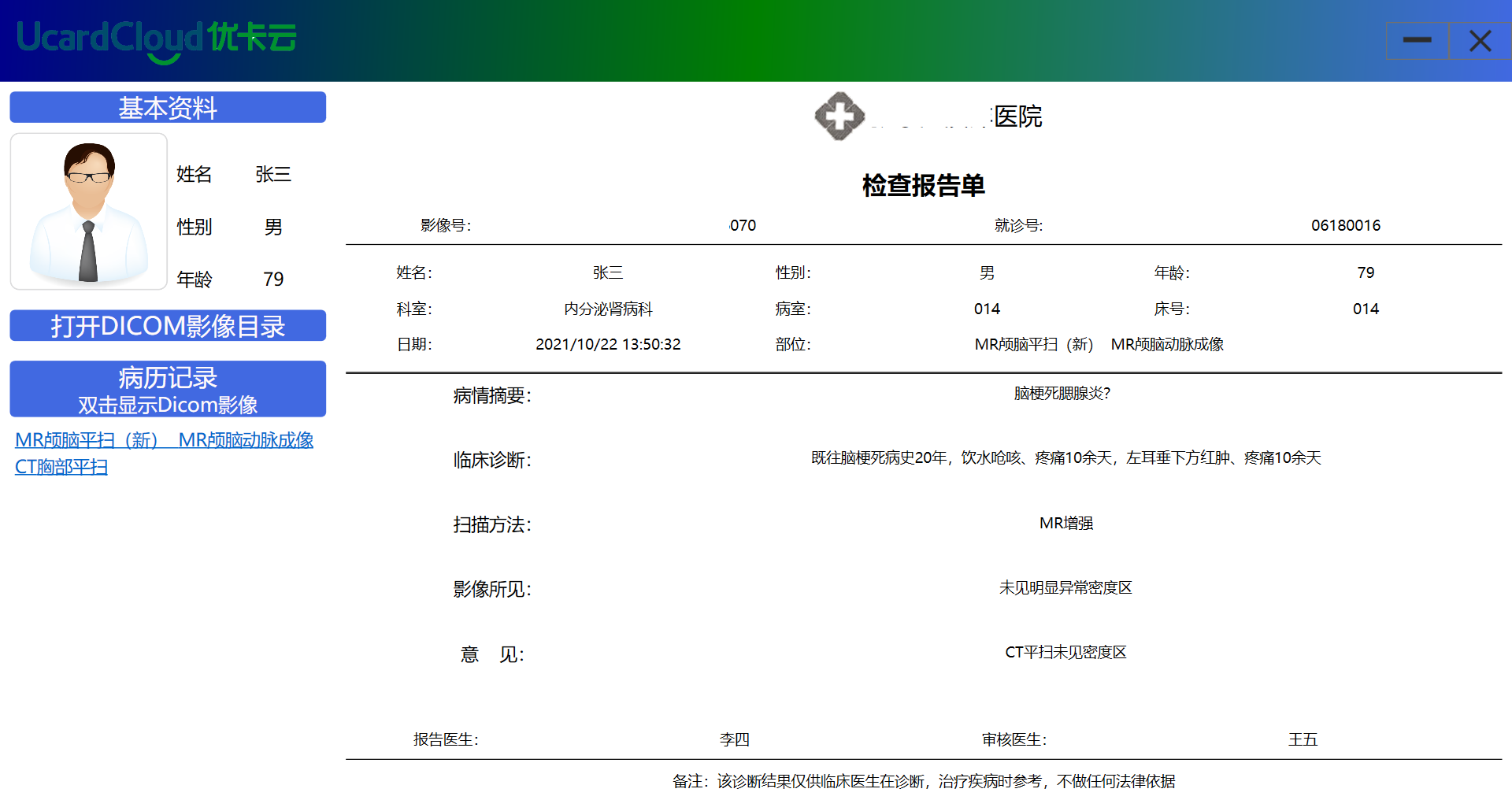Click the 检查报告单 report title

click(x=923, y=186)
